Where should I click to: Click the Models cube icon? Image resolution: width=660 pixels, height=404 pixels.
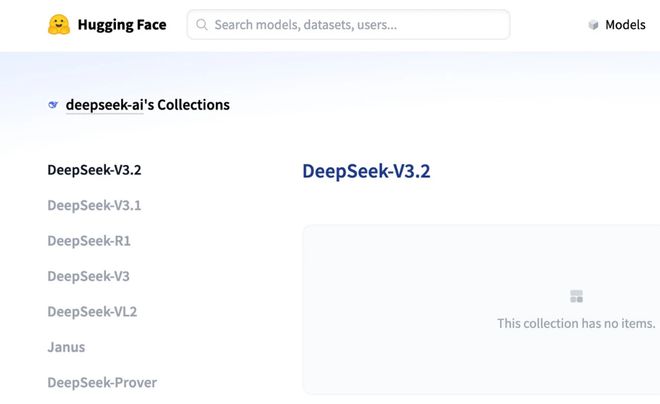[593, 25]
